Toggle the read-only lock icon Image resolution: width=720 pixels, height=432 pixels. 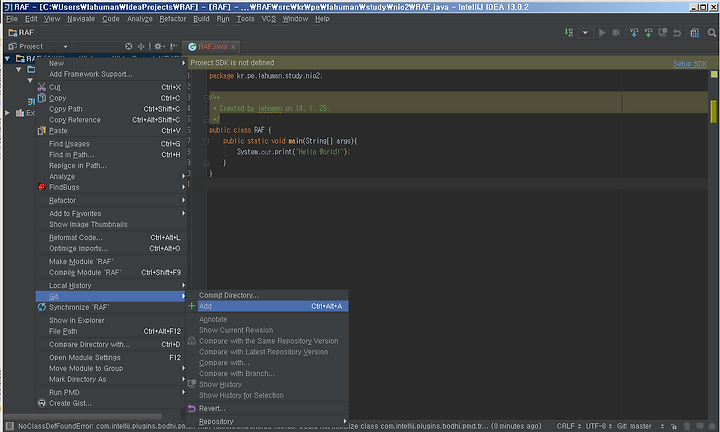(674, 426)
